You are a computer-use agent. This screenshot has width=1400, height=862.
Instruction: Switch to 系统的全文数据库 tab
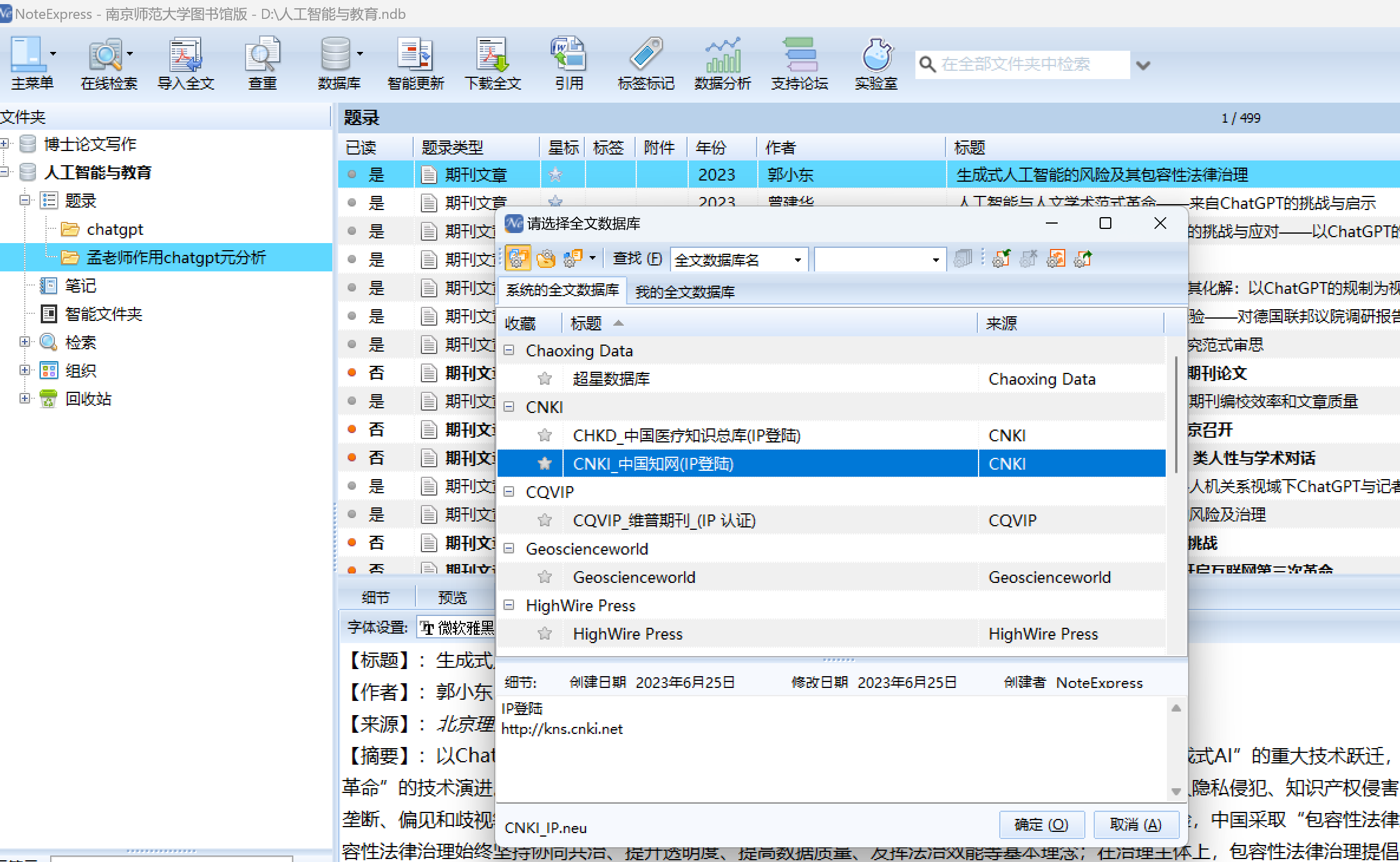tap(562, 290)
